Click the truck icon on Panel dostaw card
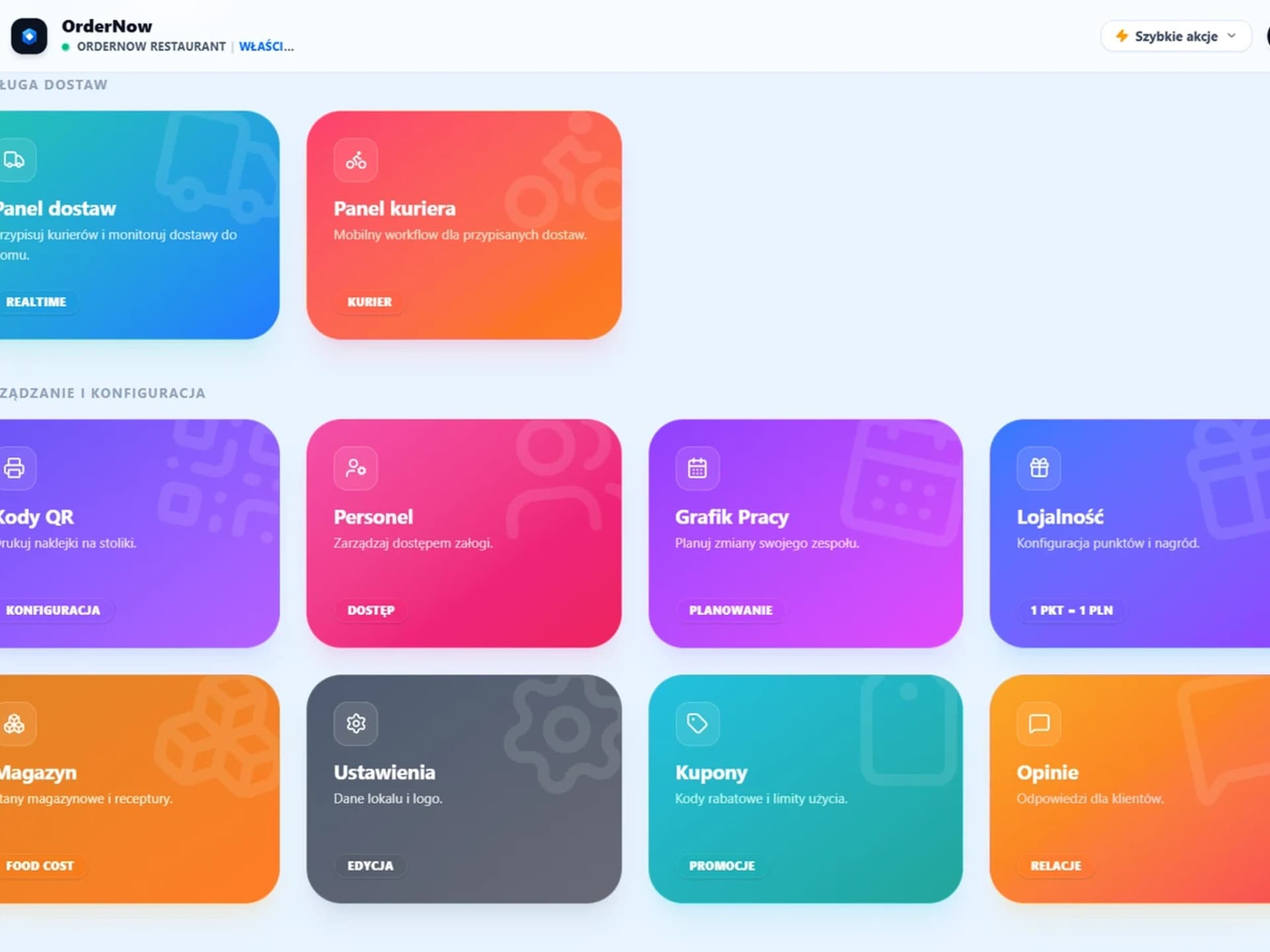The height and width of the screenshot is (952, 1270). point(14,160)
